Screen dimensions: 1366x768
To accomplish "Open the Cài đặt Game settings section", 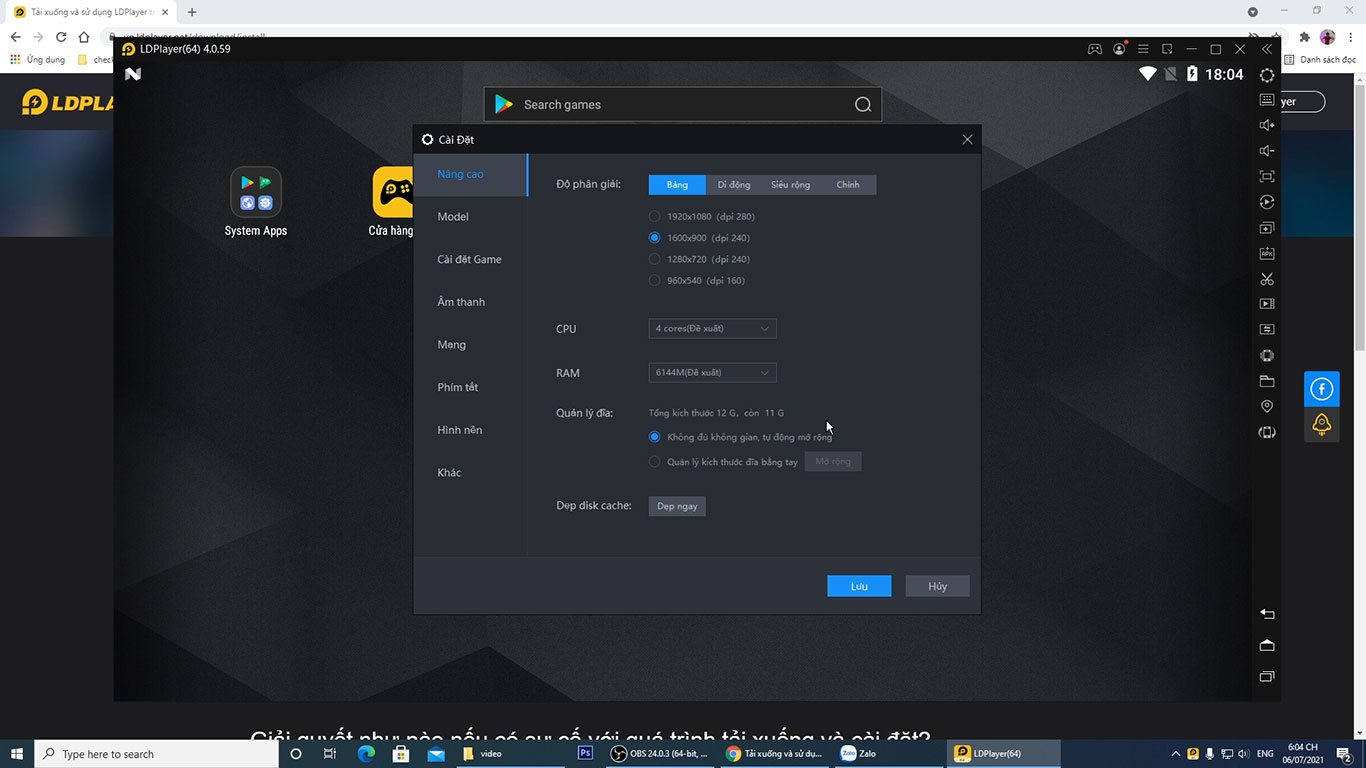I will 469,259.
